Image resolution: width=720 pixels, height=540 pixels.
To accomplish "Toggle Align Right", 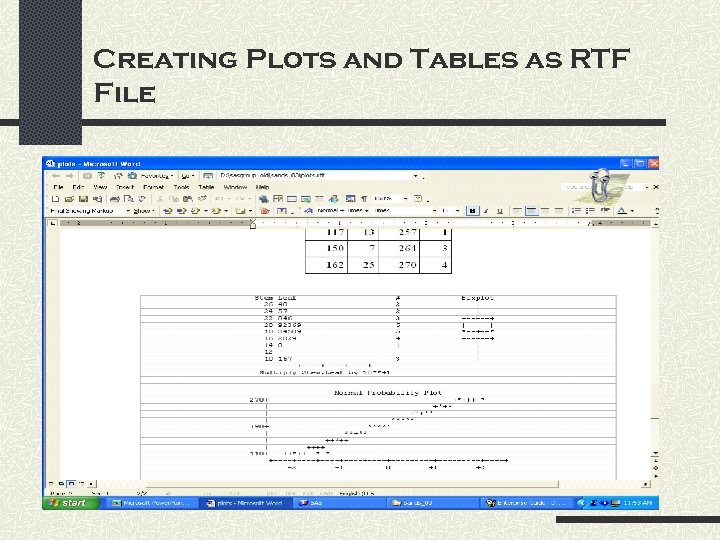I will click(545, 211).
